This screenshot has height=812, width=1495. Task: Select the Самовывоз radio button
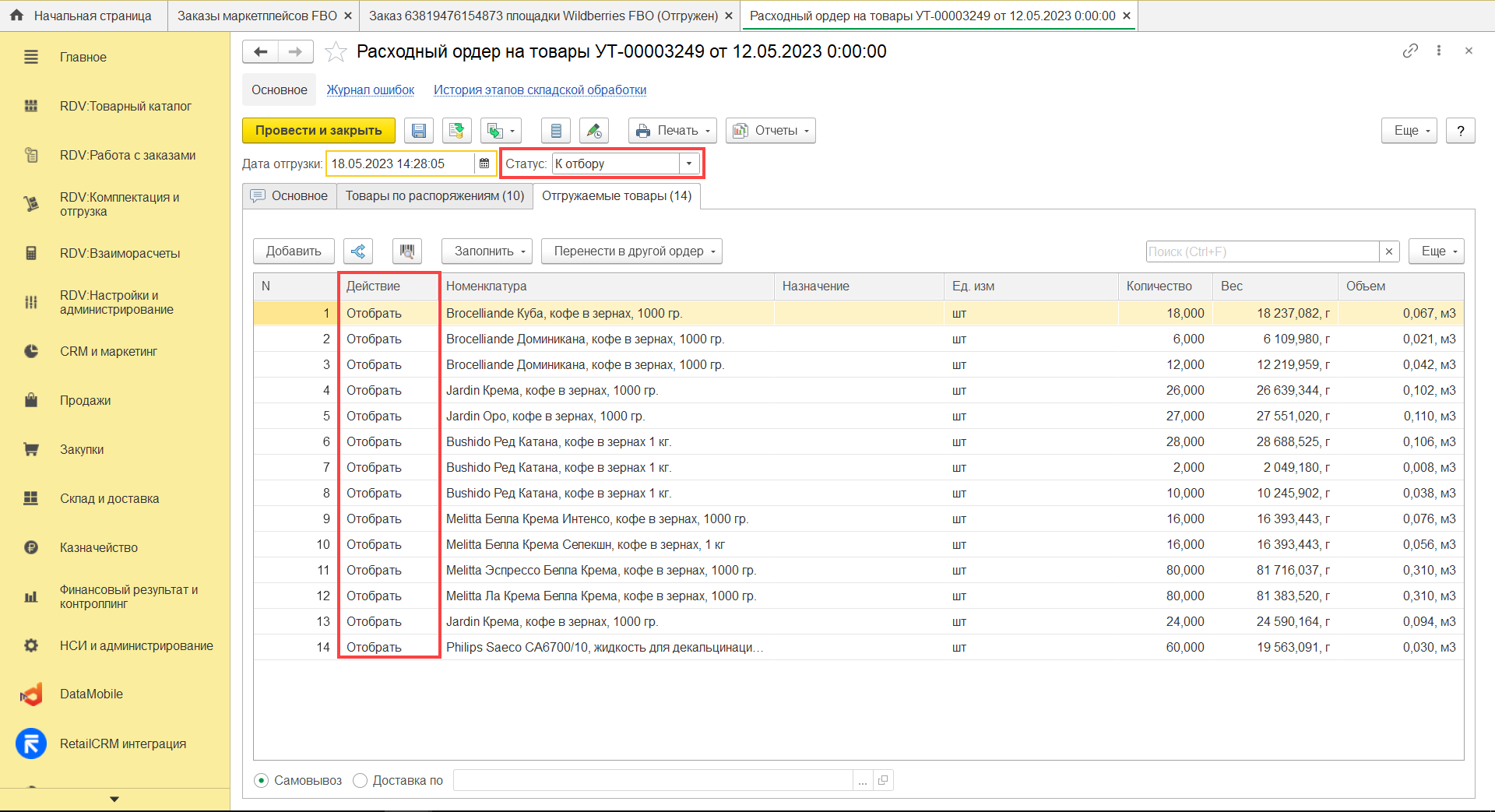(262, 780)
